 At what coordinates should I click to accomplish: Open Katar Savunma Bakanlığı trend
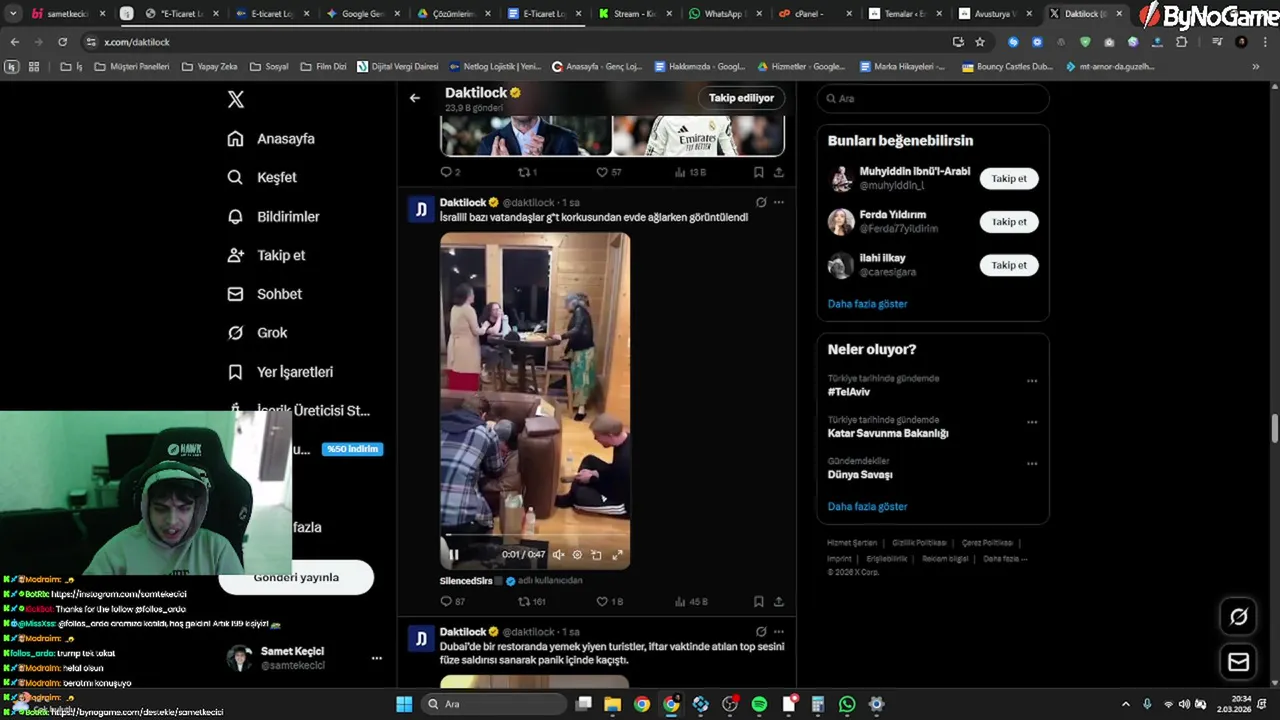[x=887, y=434]
